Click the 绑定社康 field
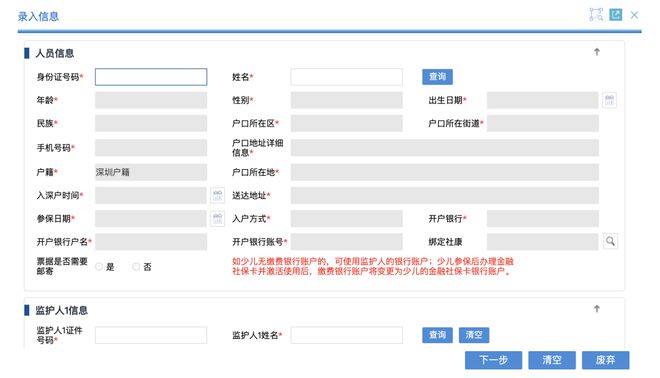660x378 pixels. pyautogui.click(x=543, y=242)
